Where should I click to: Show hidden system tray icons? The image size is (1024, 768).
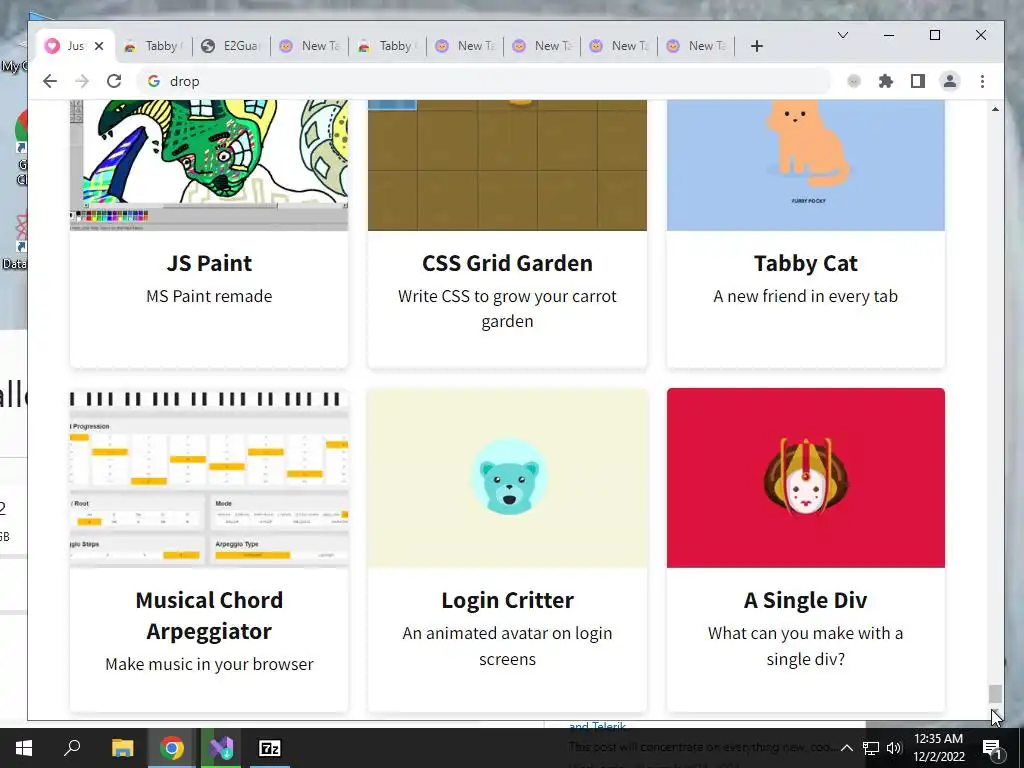coord(846,748)
